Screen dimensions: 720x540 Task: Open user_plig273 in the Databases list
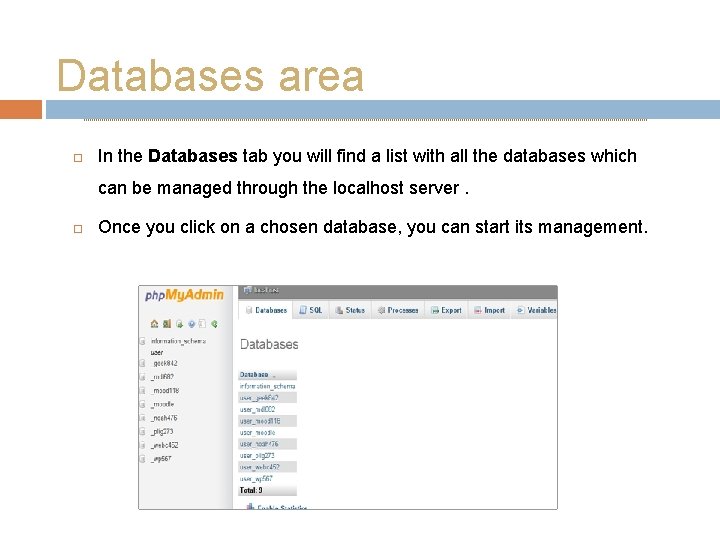pos(257,456)
